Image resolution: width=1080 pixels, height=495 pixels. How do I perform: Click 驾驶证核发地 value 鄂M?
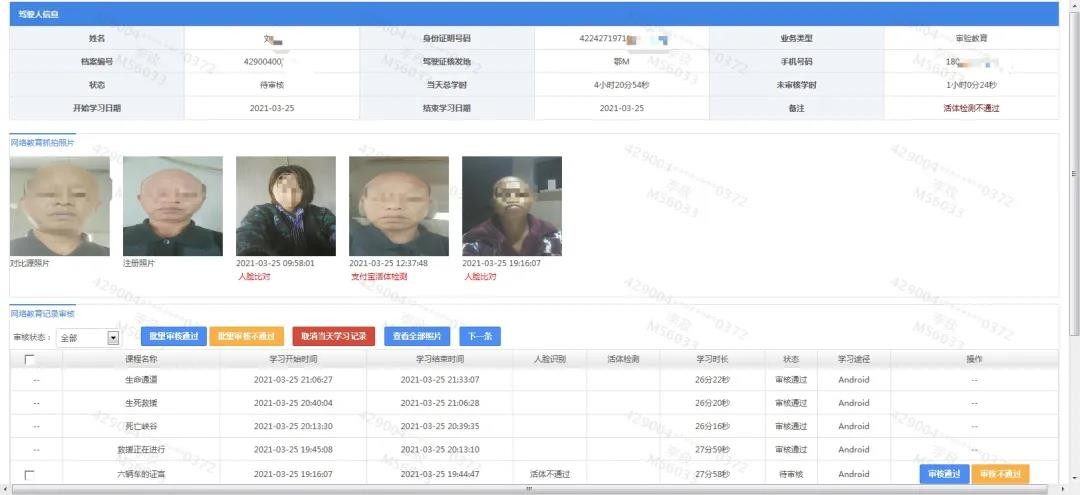click(621, 61)
